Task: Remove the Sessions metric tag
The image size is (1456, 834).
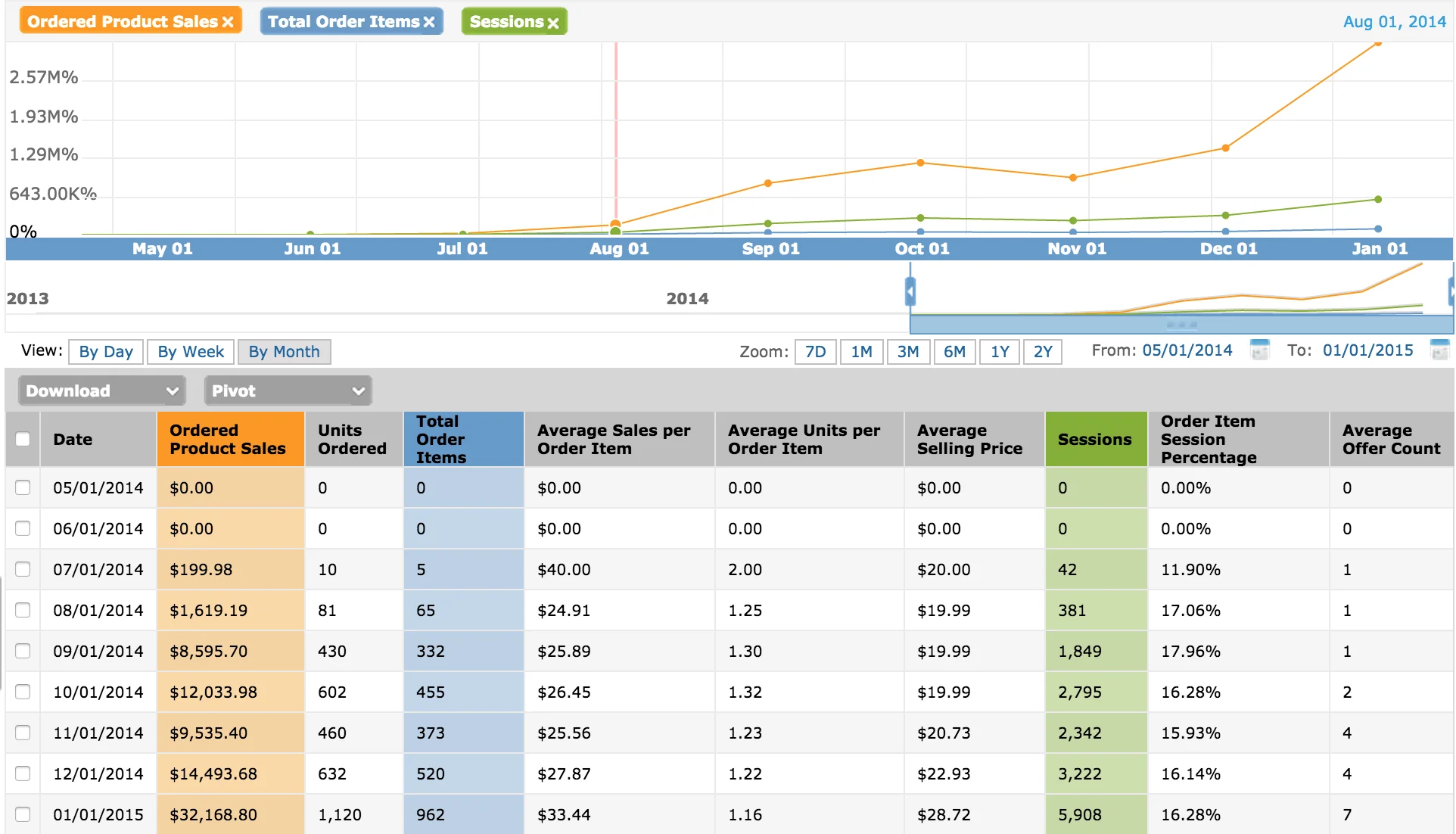Action: [553, 23]
